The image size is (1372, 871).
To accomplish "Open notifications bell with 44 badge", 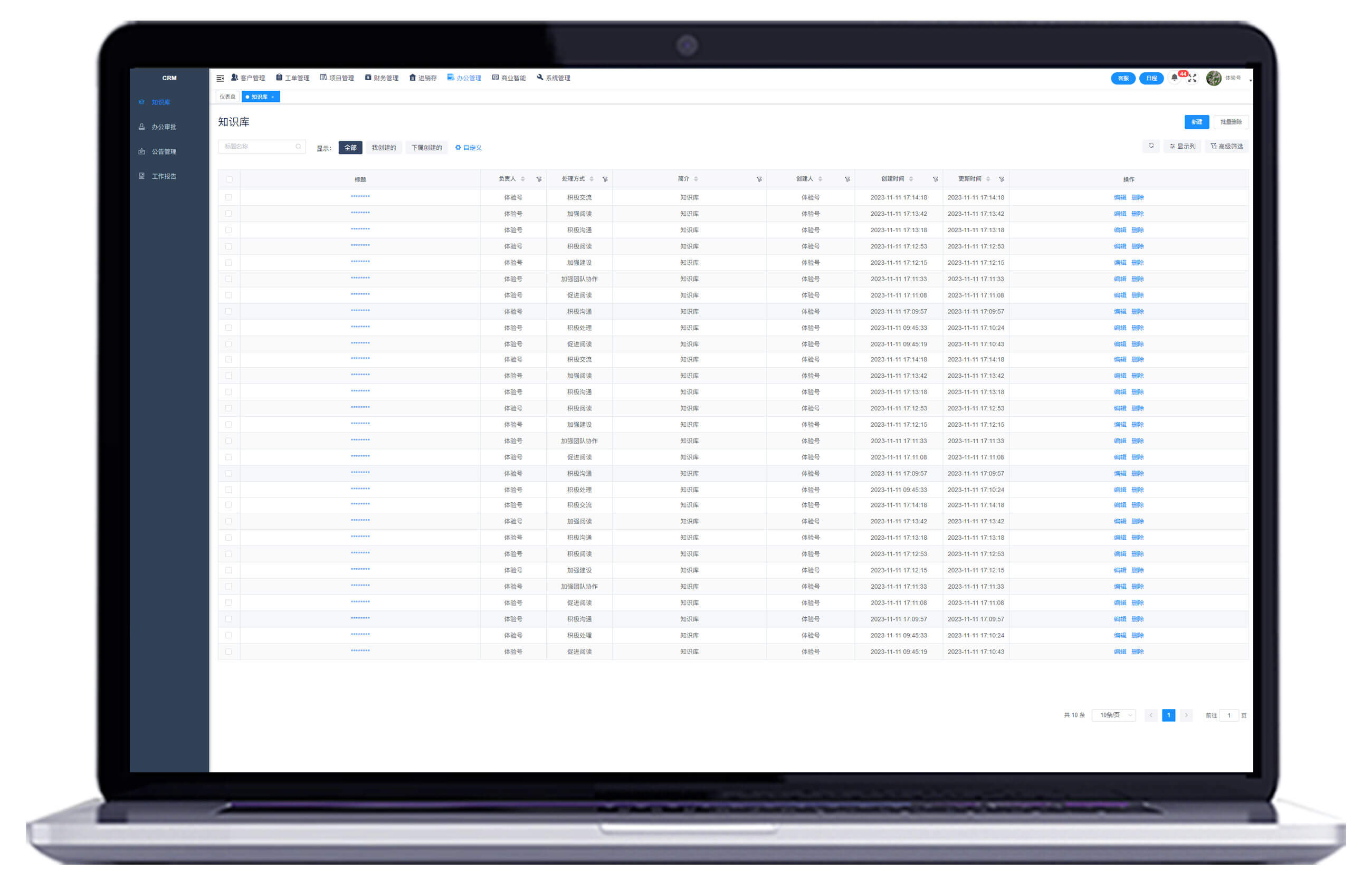I will coord(1174,78).
